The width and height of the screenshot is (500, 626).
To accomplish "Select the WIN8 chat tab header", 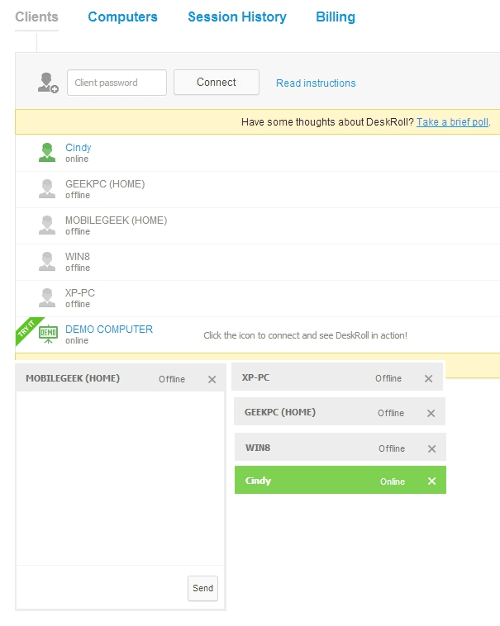I will point(340,447).
